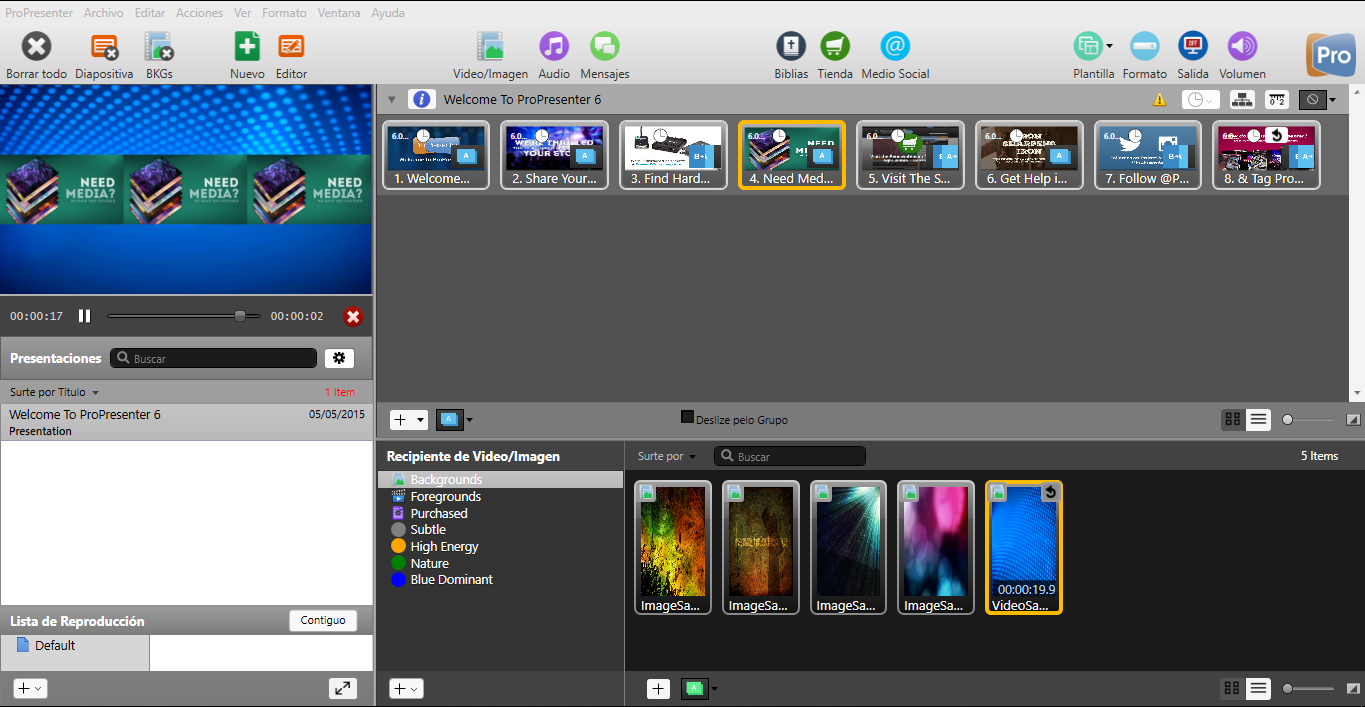This screenshot has width=1365, height=707.
Task: Open the timer clock dropdown
Action: [1201, 100]
